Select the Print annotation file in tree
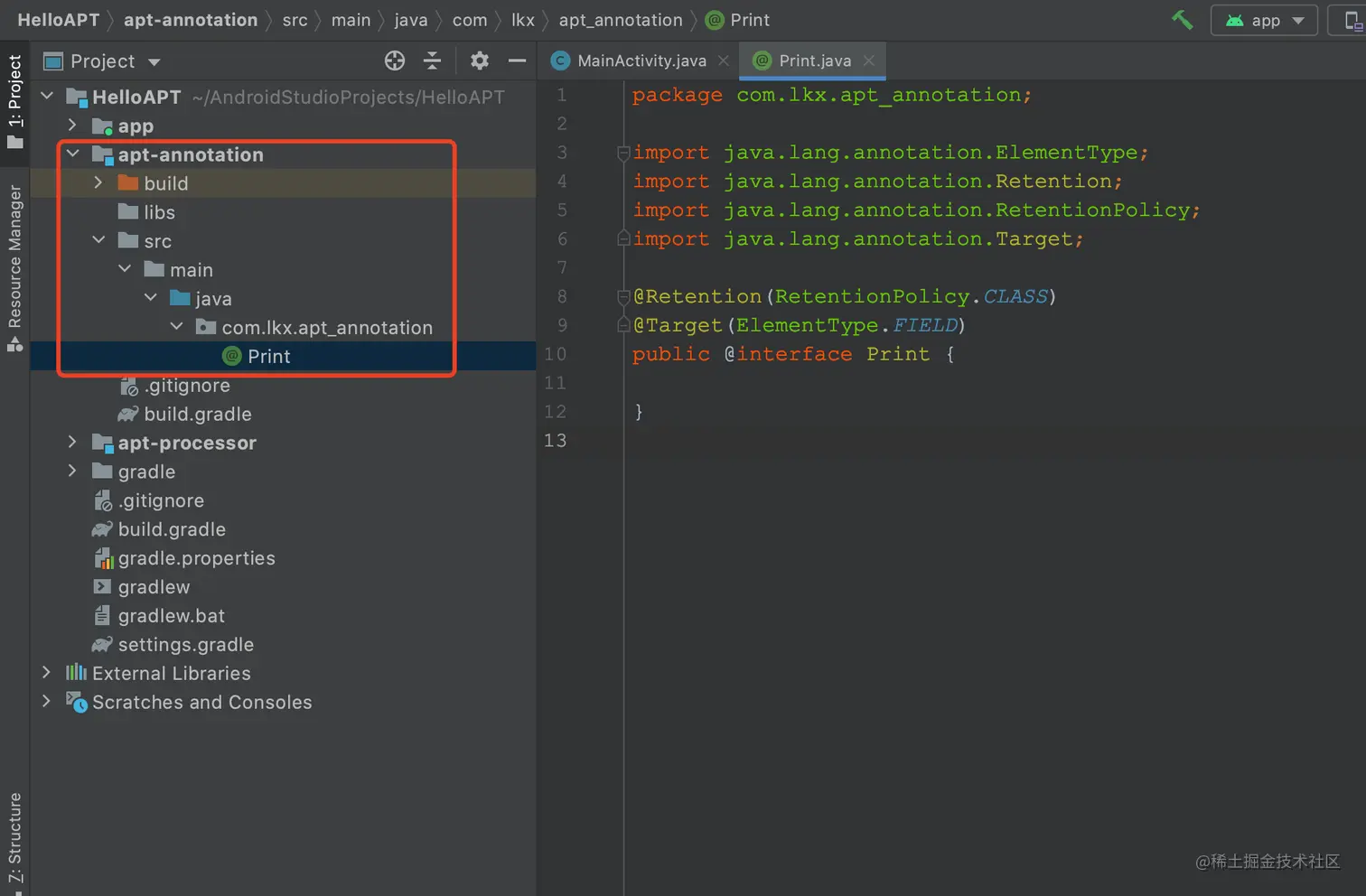 tap(269, 356)
